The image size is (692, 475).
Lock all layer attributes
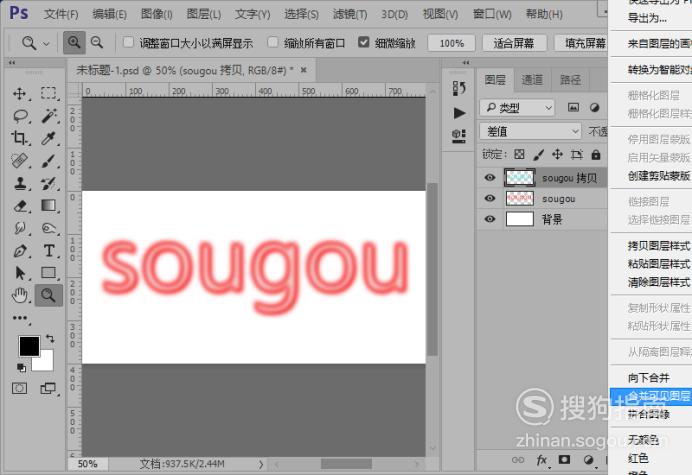596,155
